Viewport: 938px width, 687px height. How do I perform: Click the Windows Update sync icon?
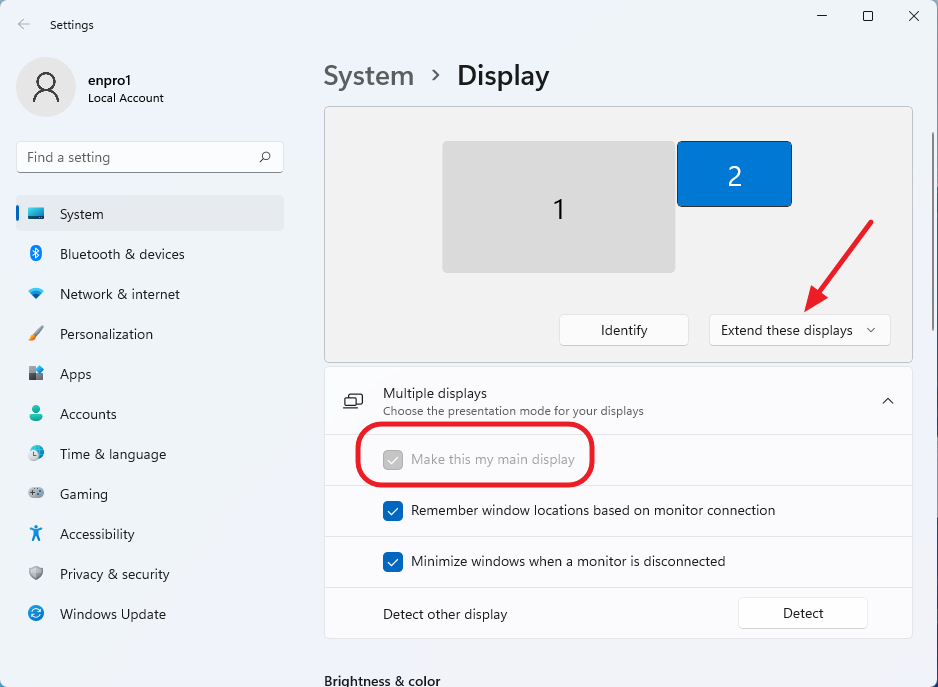tap(36, 613)
